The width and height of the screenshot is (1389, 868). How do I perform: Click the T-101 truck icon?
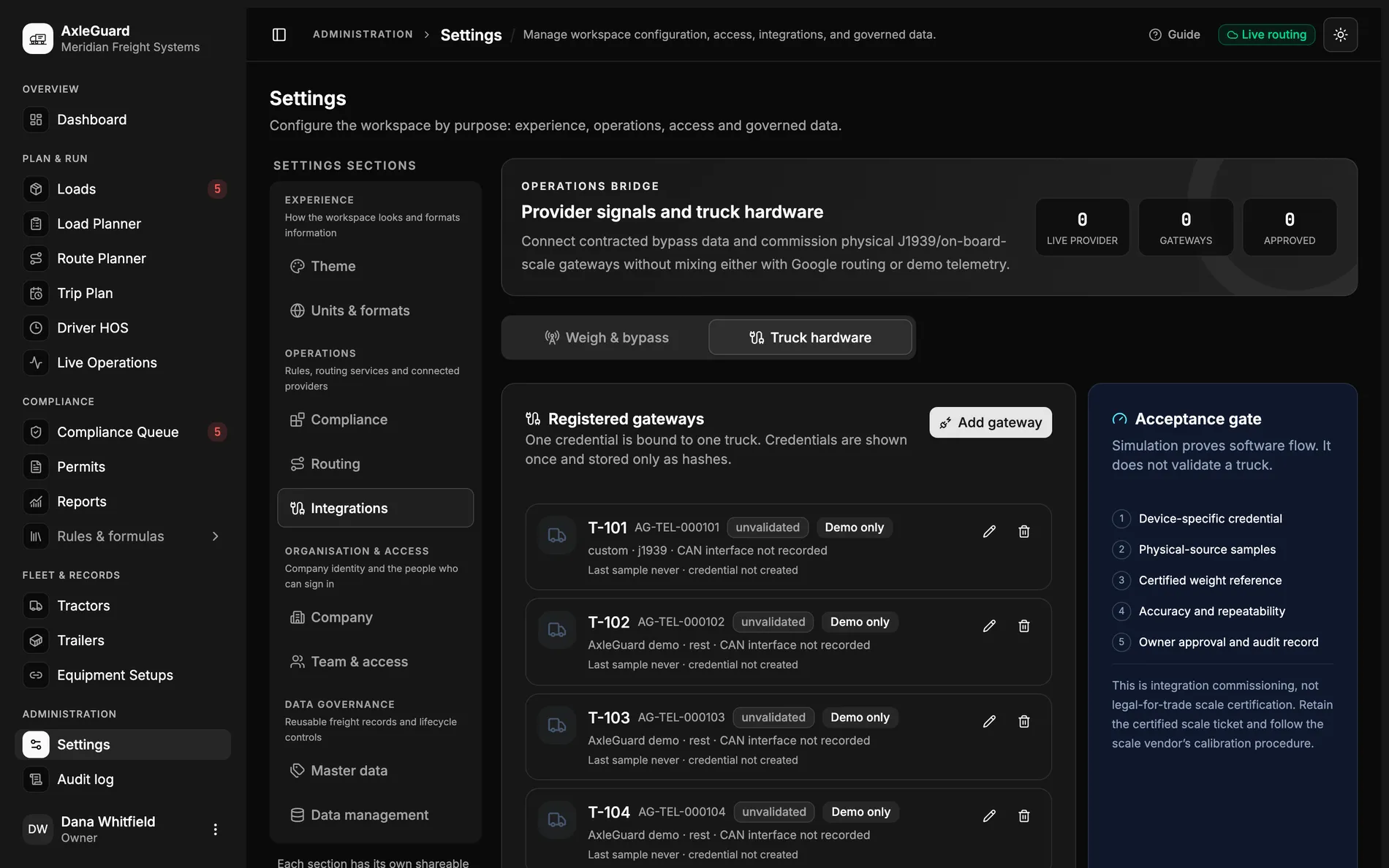tap(557, 536)
